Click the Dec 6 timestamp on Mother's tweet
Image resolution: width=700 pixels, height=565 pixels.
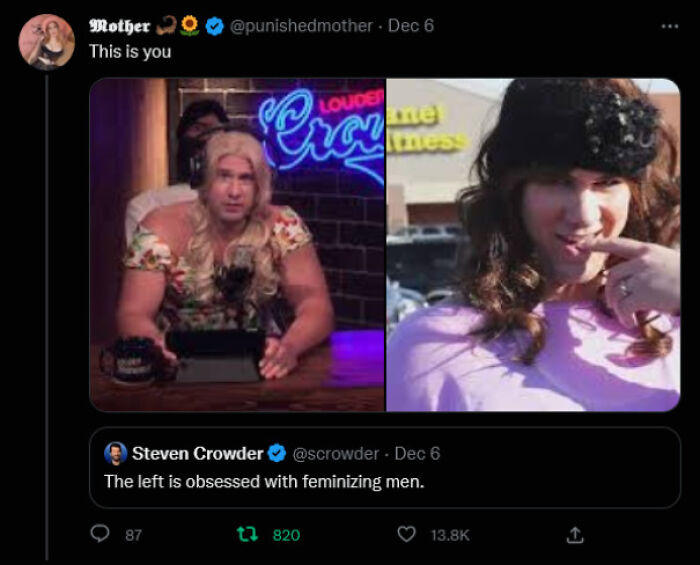pyautogui.click(x=410, y=26)
